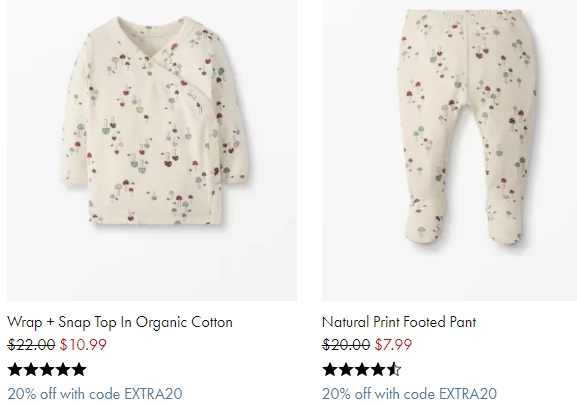Click the Natural Print Footed Pant title
The width and height of the screenshot is (577, 406).
point(399,322)
